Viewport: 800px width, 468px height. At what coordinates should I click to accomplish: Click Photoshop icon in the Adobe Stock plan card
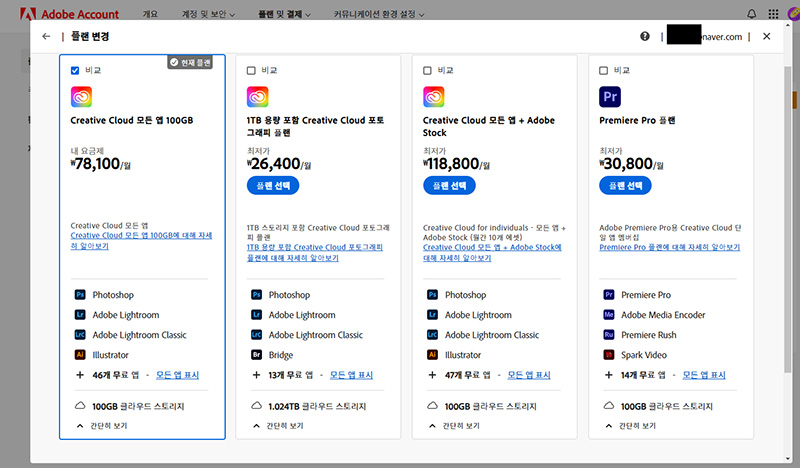coord(433,294)
